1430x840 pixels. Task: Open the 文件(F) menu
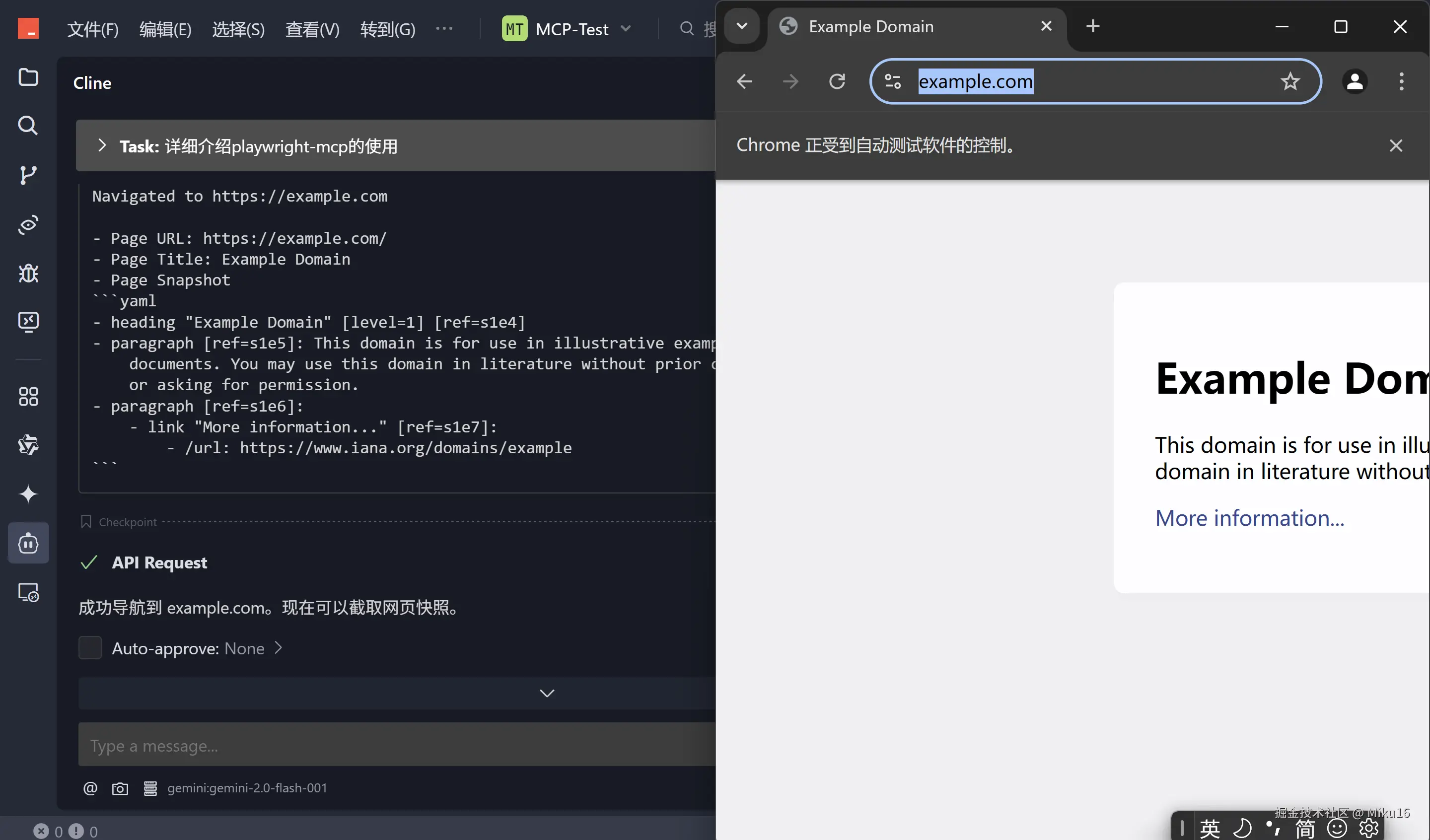click(92, 29)
